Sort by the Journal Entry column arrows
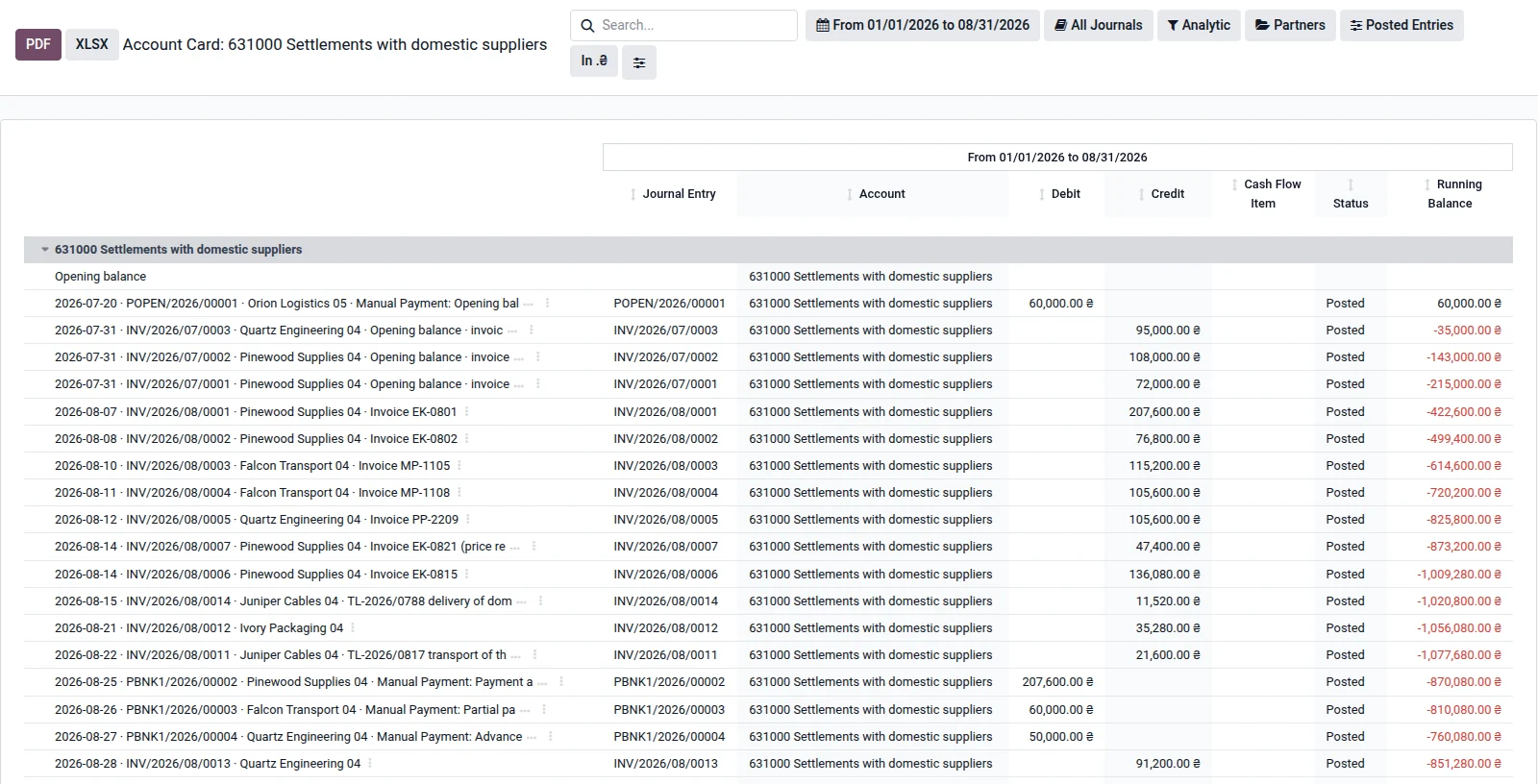The image size is (1538, 784). tap(633, 194)
